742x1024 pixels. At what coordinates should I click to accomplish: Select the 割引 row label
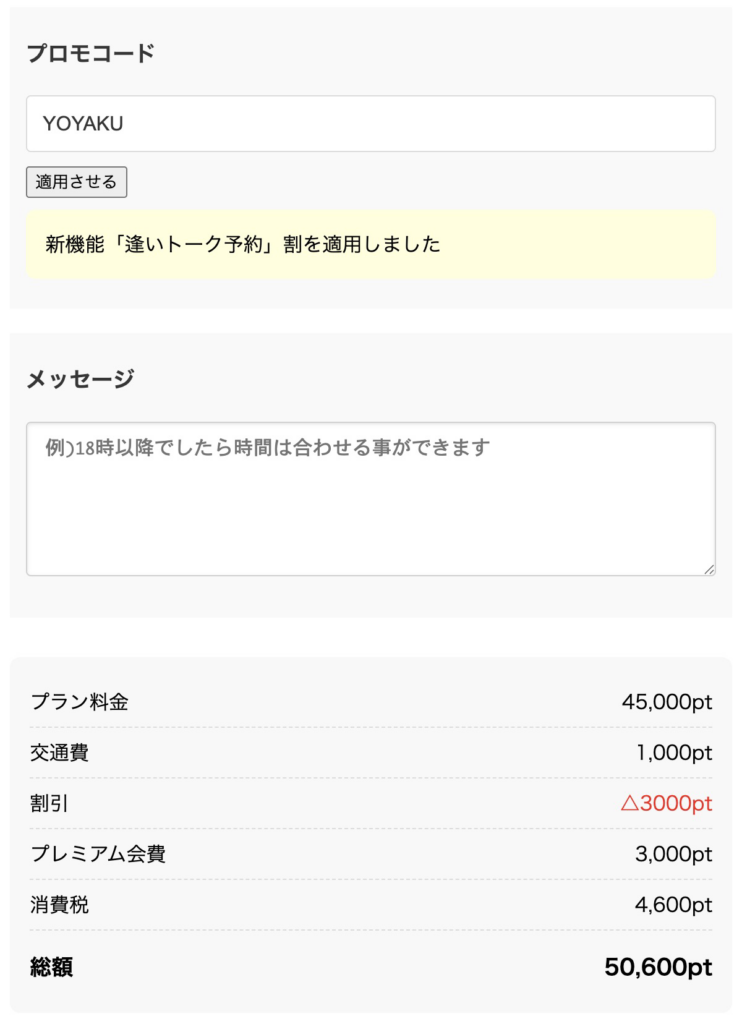(x=49, y=803)
